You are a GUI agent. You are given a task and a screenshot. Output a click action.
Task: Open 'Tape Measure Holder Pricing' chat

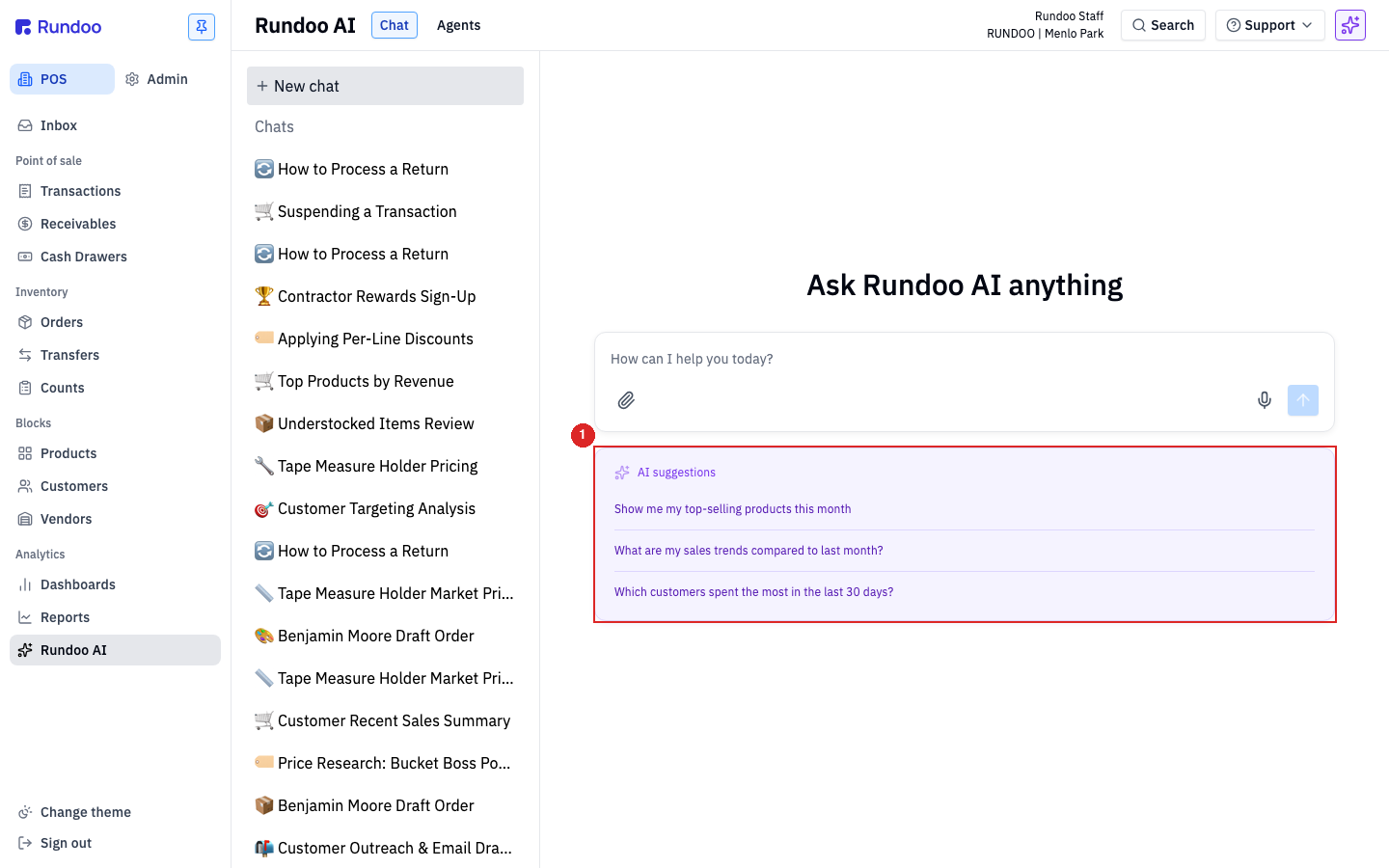(385, 466)
